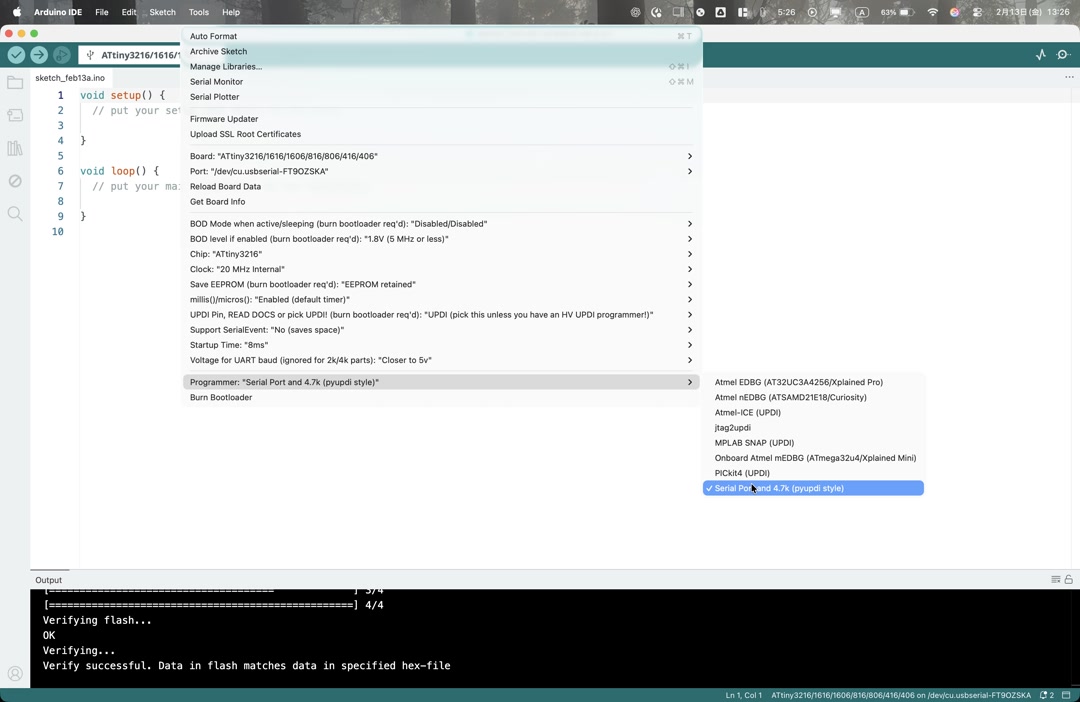Click the Ln 1, Col 1 status entry
This screenshot has height=702, width=1080.
[743, 695]
